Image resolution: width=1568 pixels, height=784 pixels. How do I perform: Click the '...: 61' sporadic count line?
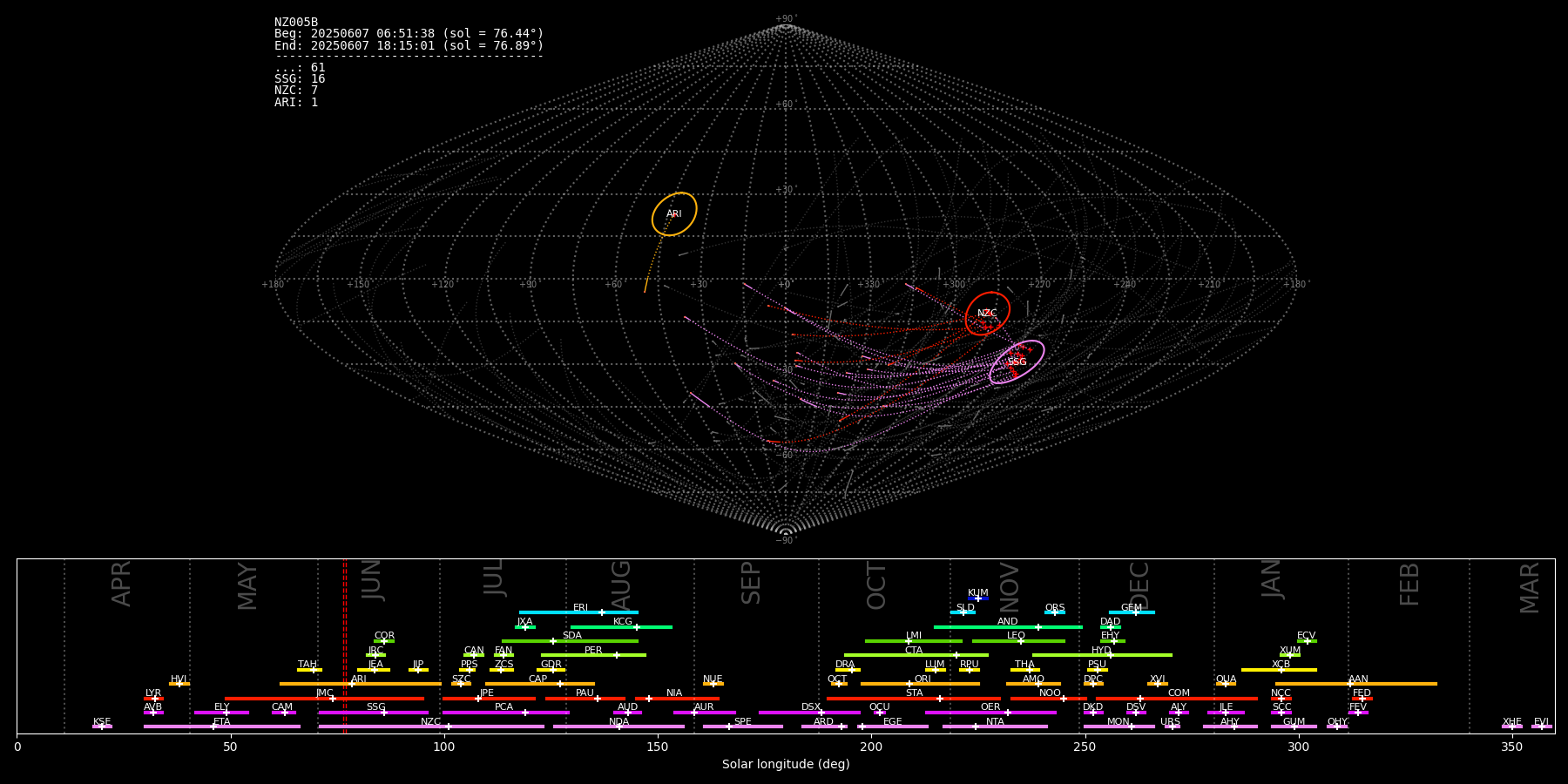tap(300, 68)
